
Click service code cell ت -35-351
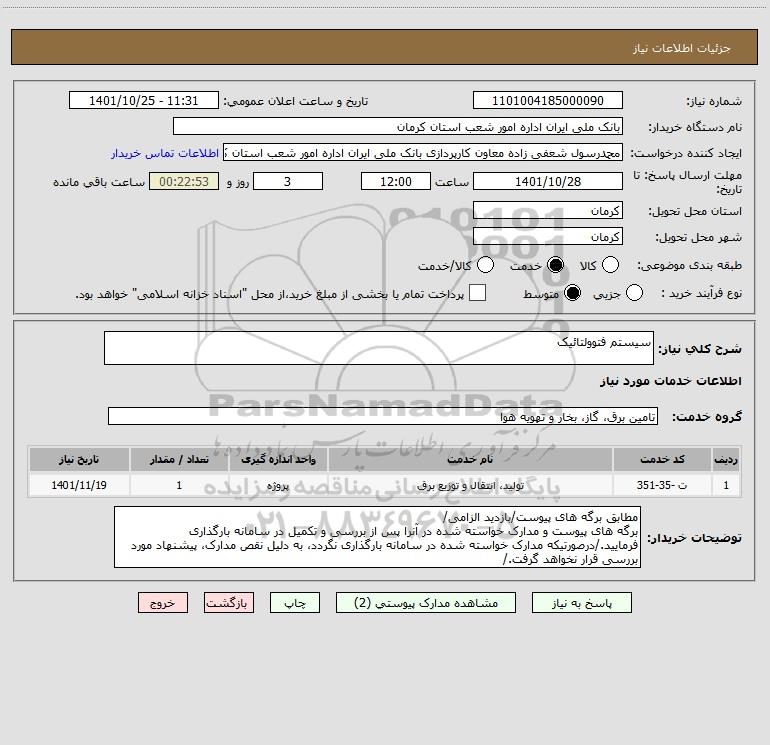662,485
